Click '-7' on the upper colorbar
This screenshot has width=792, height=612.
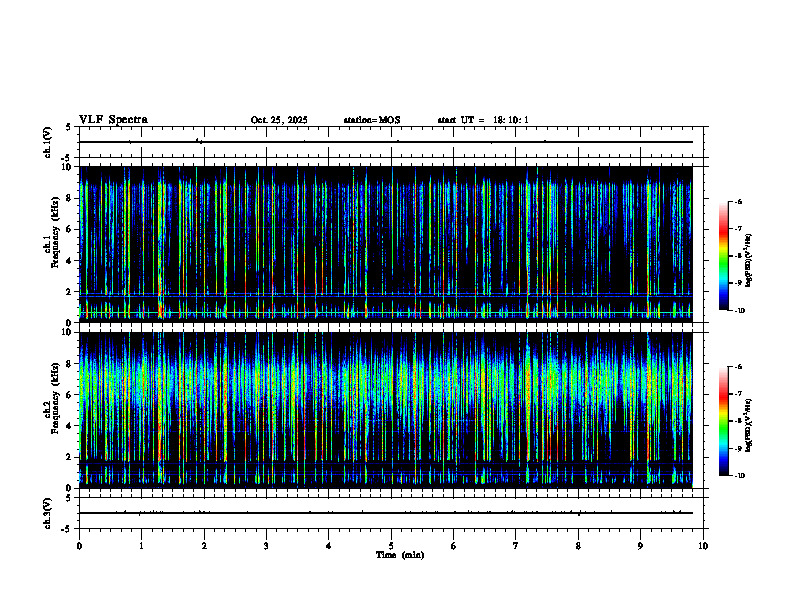[x=738, y=229]
